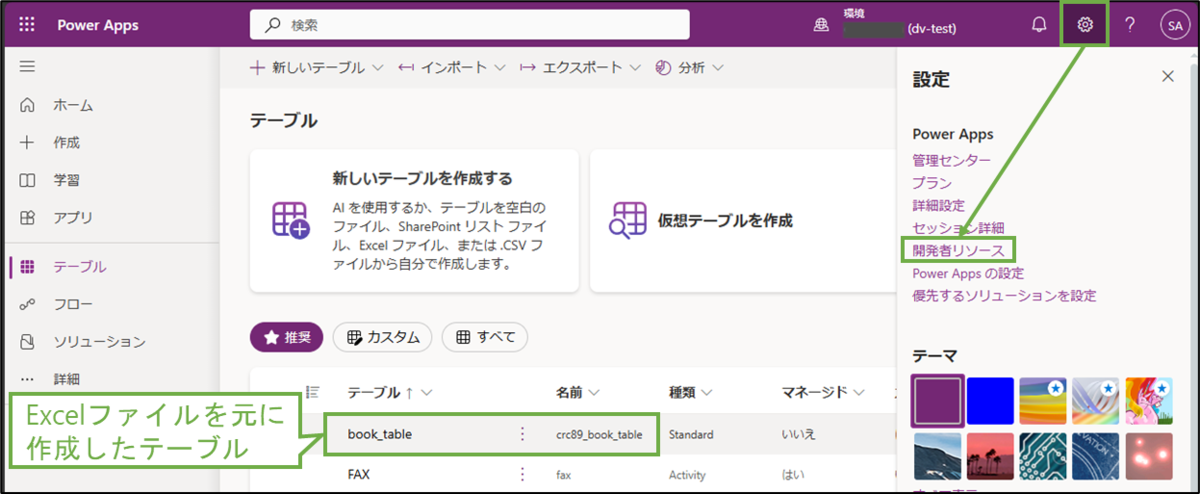The height and width of the screenshot is (494, 1200).
Task: Click the virtual table card icon
Action: (629, 220)
